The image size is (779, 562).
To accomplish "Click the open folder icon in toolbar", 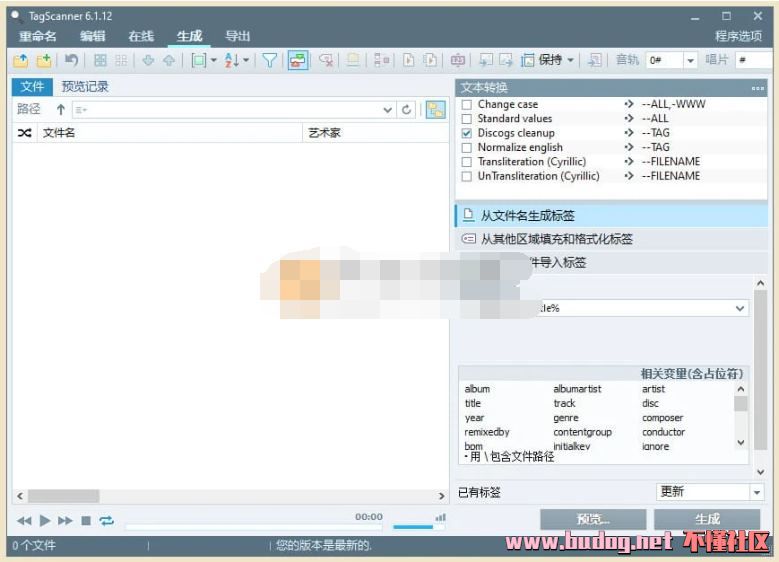I will pyautogui.click(x=21, y=61).
